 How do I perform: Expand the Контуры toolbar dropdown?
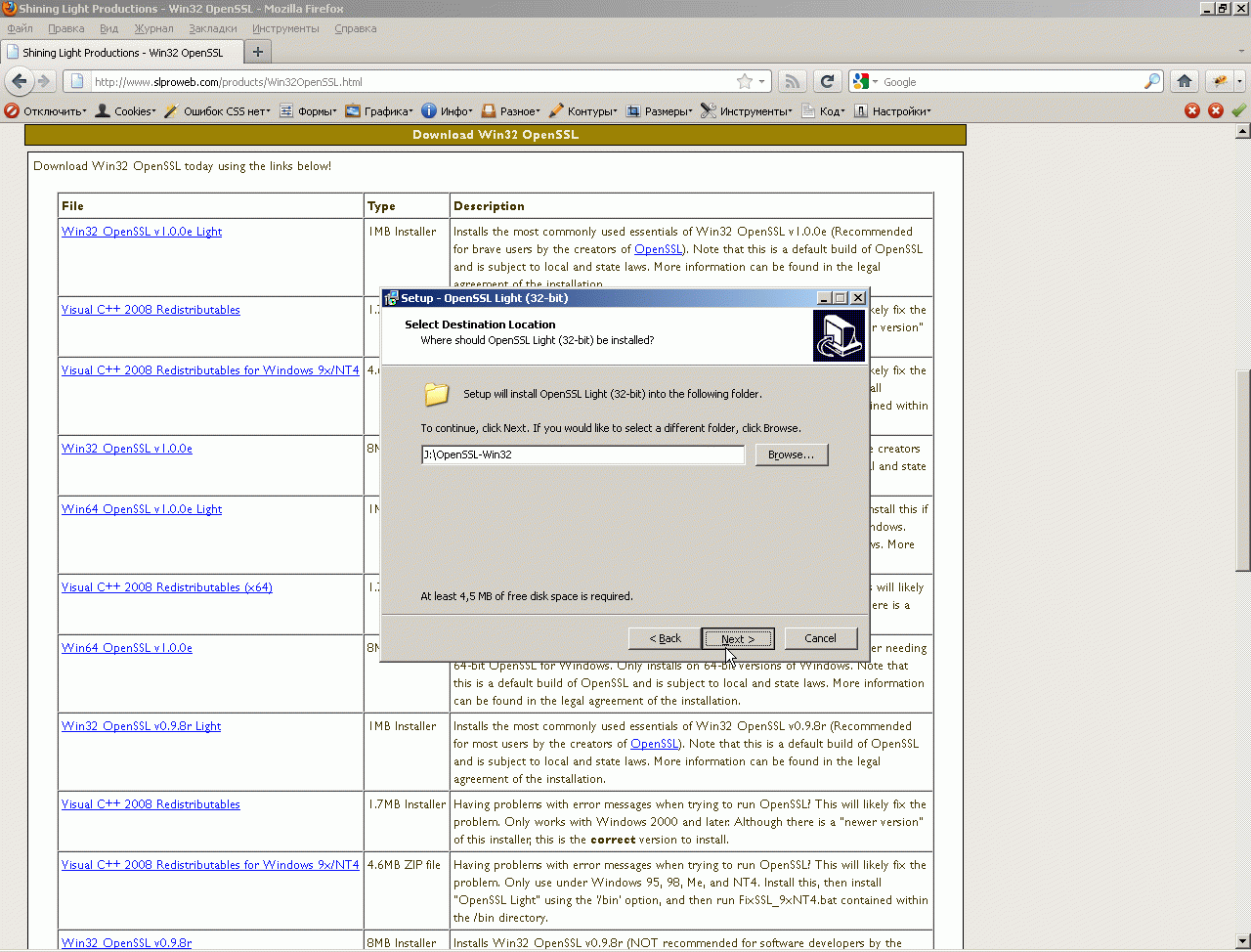tap(583, 111)
